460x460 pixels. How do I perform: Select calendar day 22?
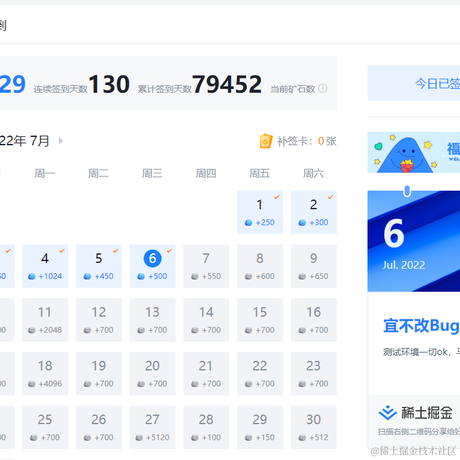(260, 374)
